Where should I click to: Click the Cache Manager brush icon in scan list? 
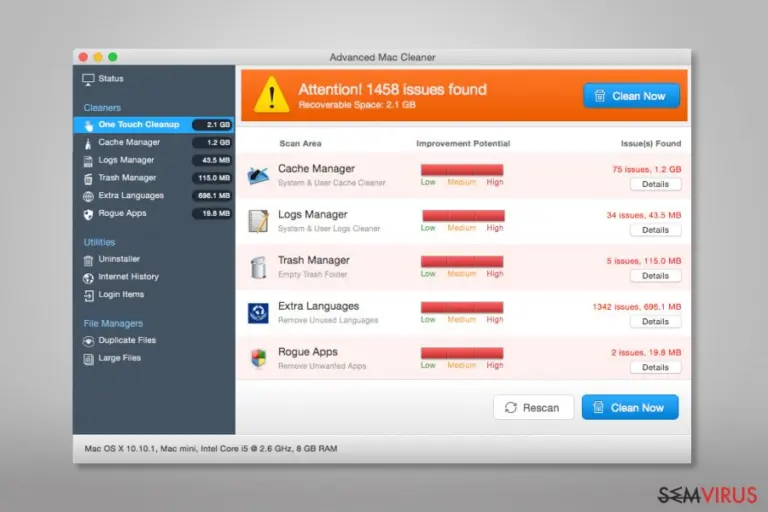(258, 175)
